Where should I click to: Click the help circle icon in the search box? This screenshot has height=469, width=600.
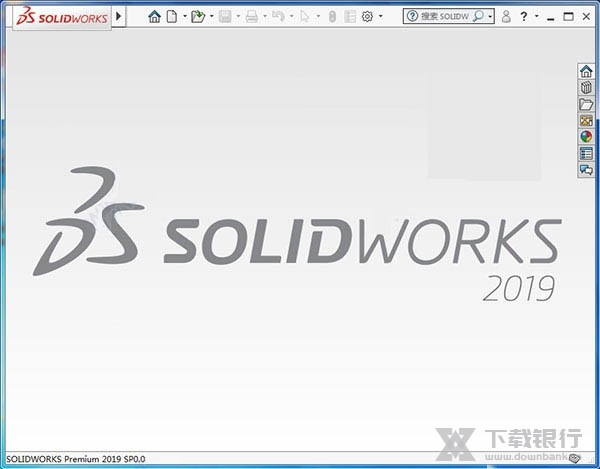(412, 16)
